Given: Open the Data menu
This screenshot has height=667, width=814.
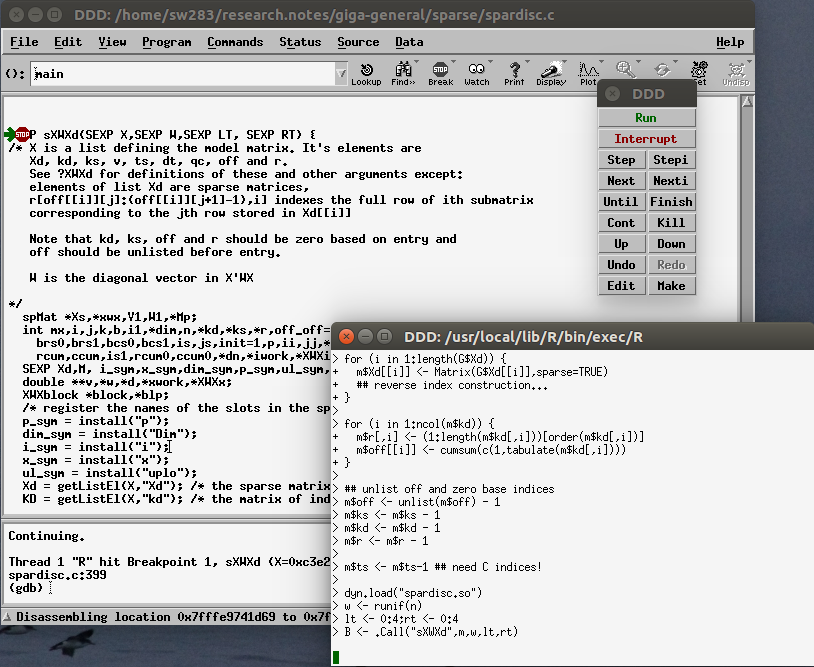Looking at the screenshot, I should [x=409, y=42].
